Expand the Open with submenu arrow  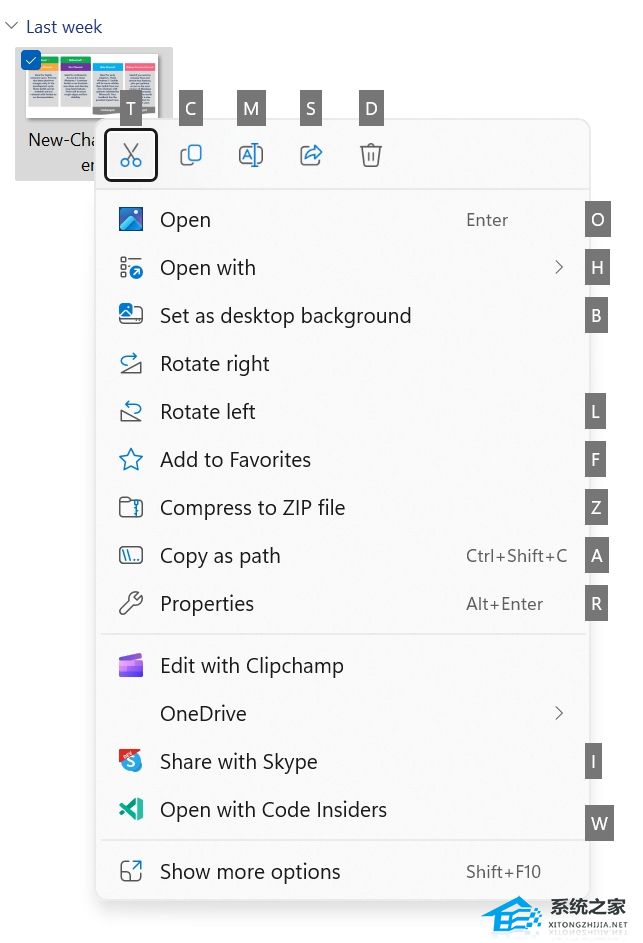click(x=559, y=268)
